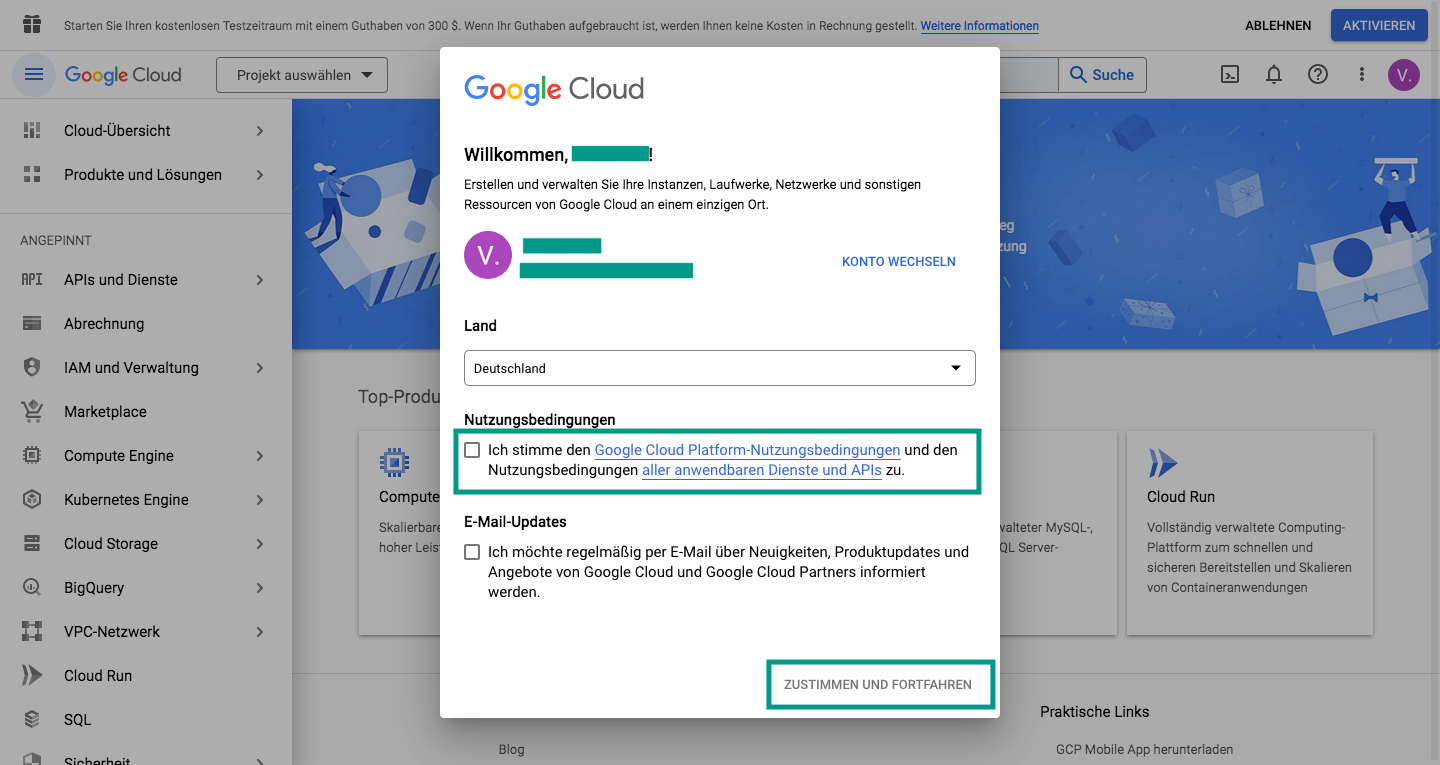Click the Cloud Storage icon in sidebar
1440x765 pixels.
(32, 544)
